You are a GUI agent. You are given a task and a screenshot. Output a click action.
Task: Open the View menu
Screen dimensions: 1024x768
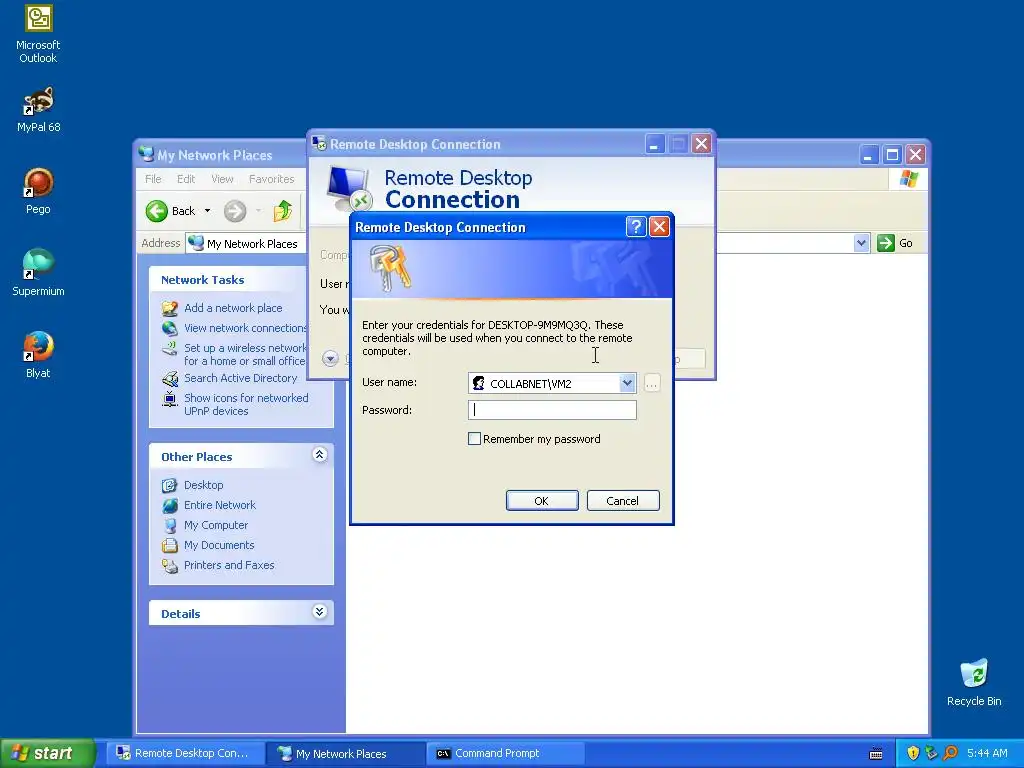click(x=222, y=179)
